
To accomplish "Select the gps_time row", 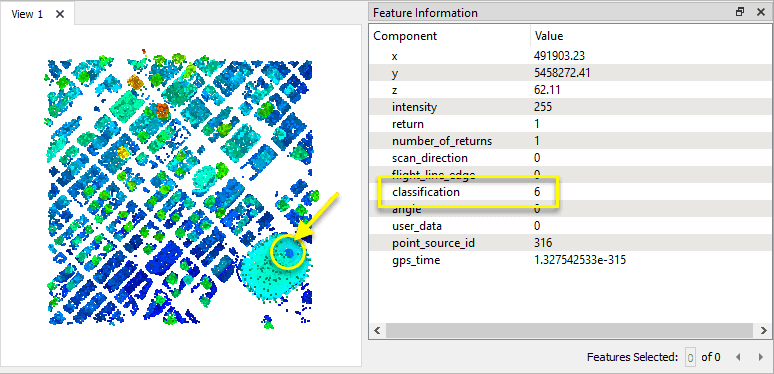I will point(570,260).
